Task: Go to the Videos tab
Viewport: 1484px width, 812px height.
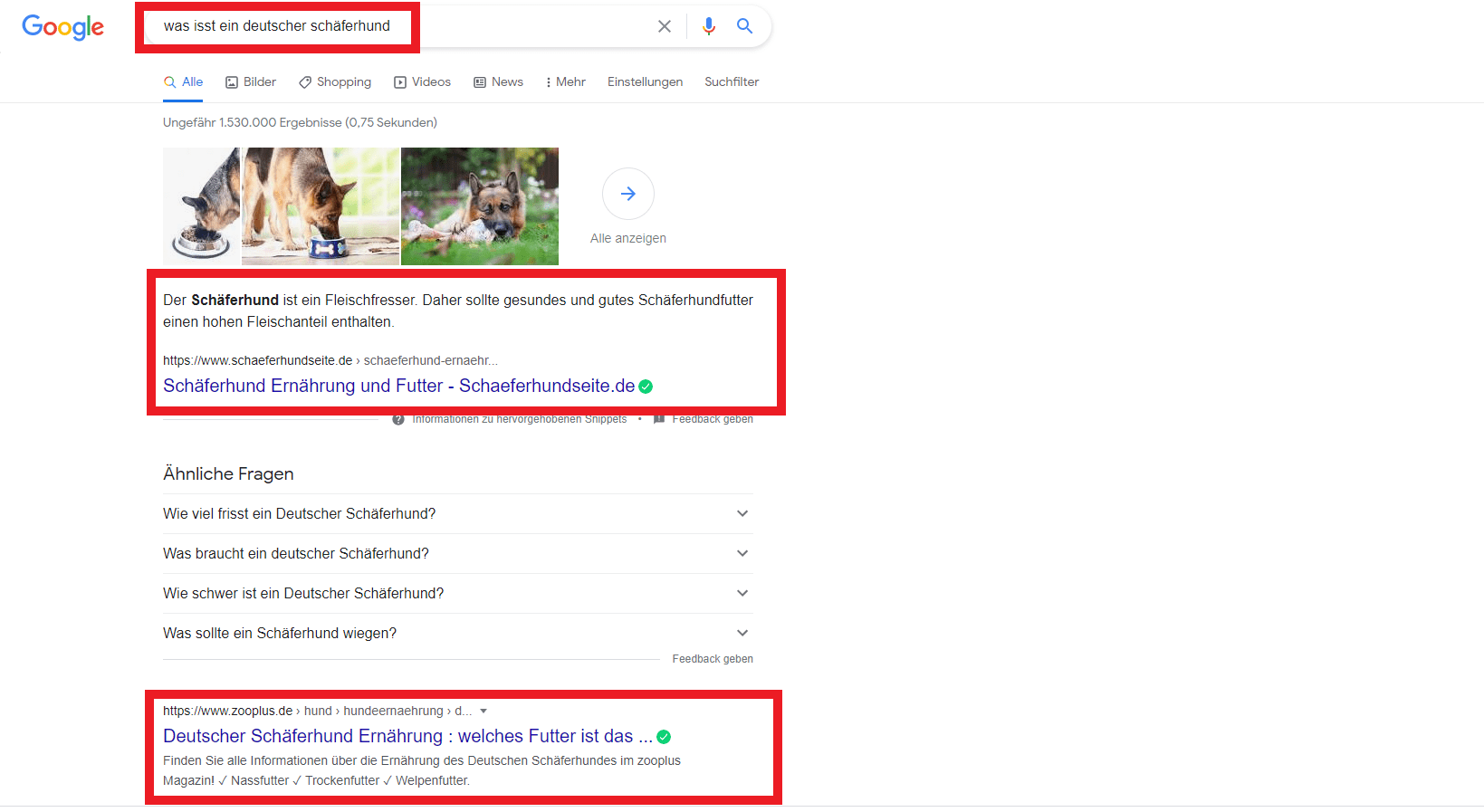Action: pyautogui.click(x=422, y=81)
